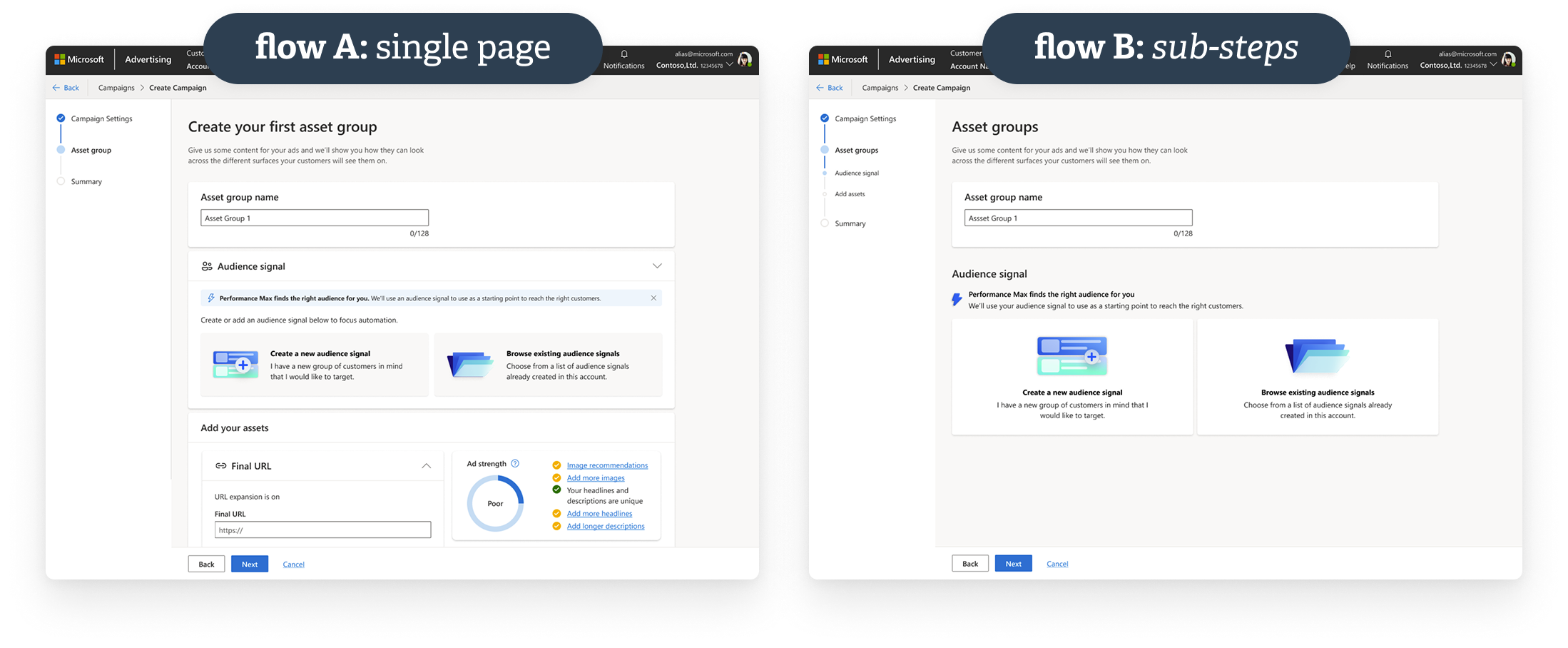The width and height of the screenshot is (1568, 648).
Task: Select Add assets sub-step in flow B
Action: (x=850, y=194)
